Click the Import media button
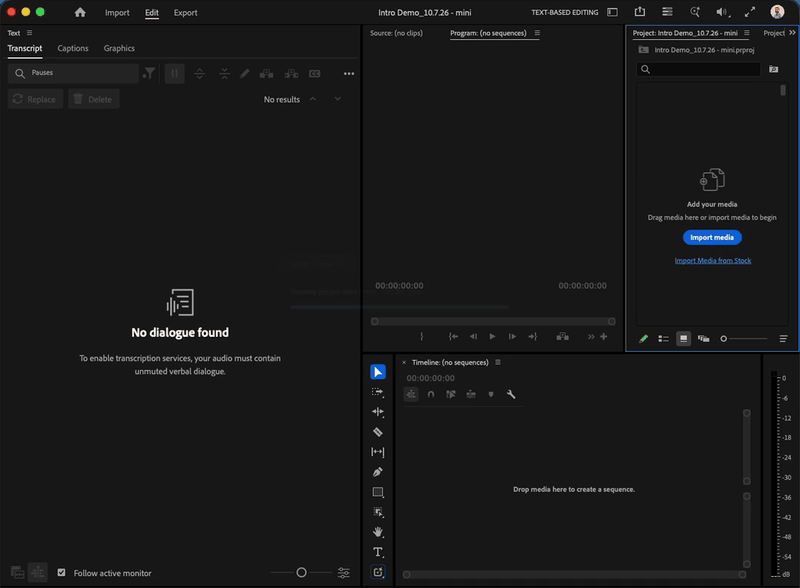 [712, 237]
